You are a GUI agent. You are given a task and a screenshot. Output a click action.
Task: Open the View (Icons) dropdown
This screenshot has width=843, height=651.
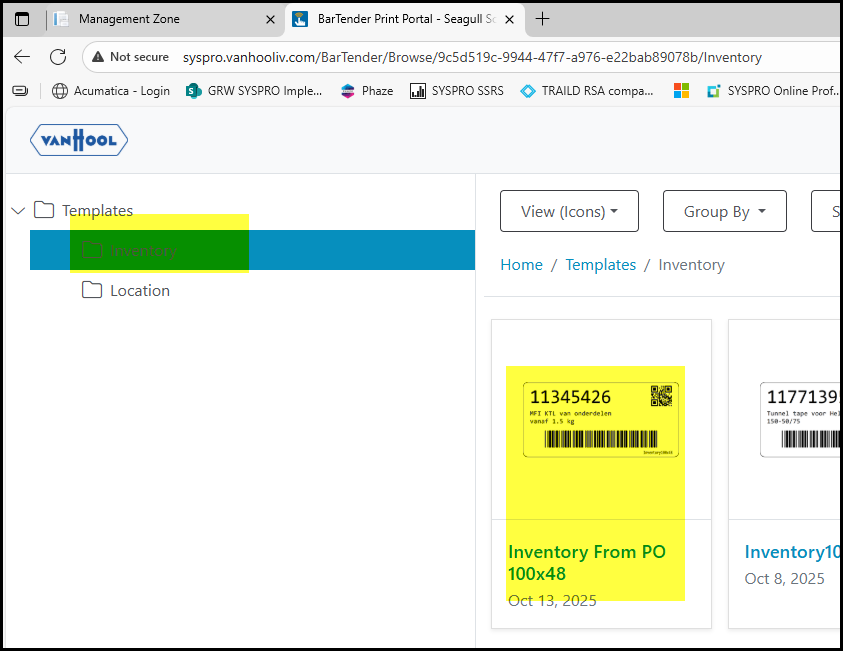[569, 211]
